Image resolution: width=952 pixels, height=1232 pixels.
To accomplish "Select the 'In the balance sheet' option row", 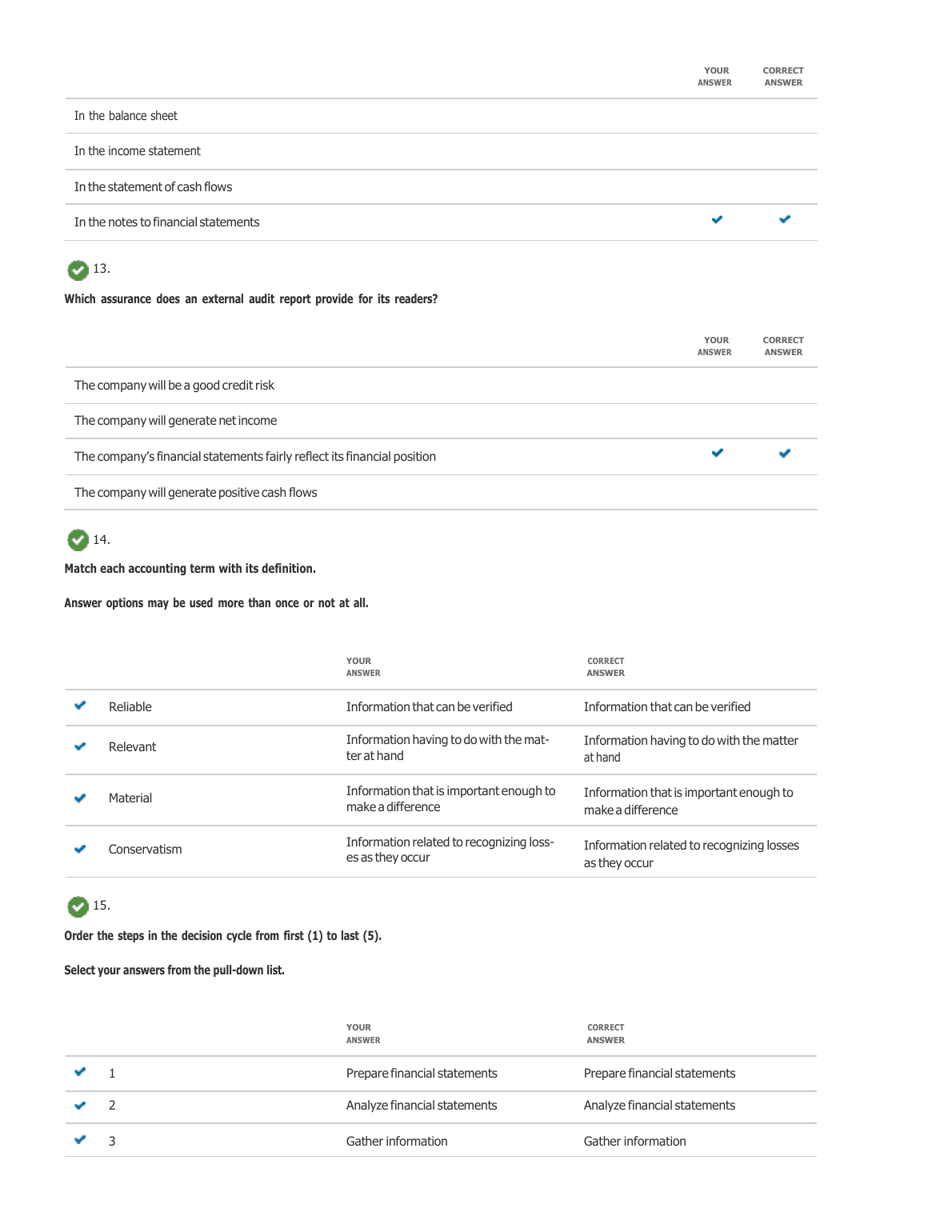I will (126, 116).
